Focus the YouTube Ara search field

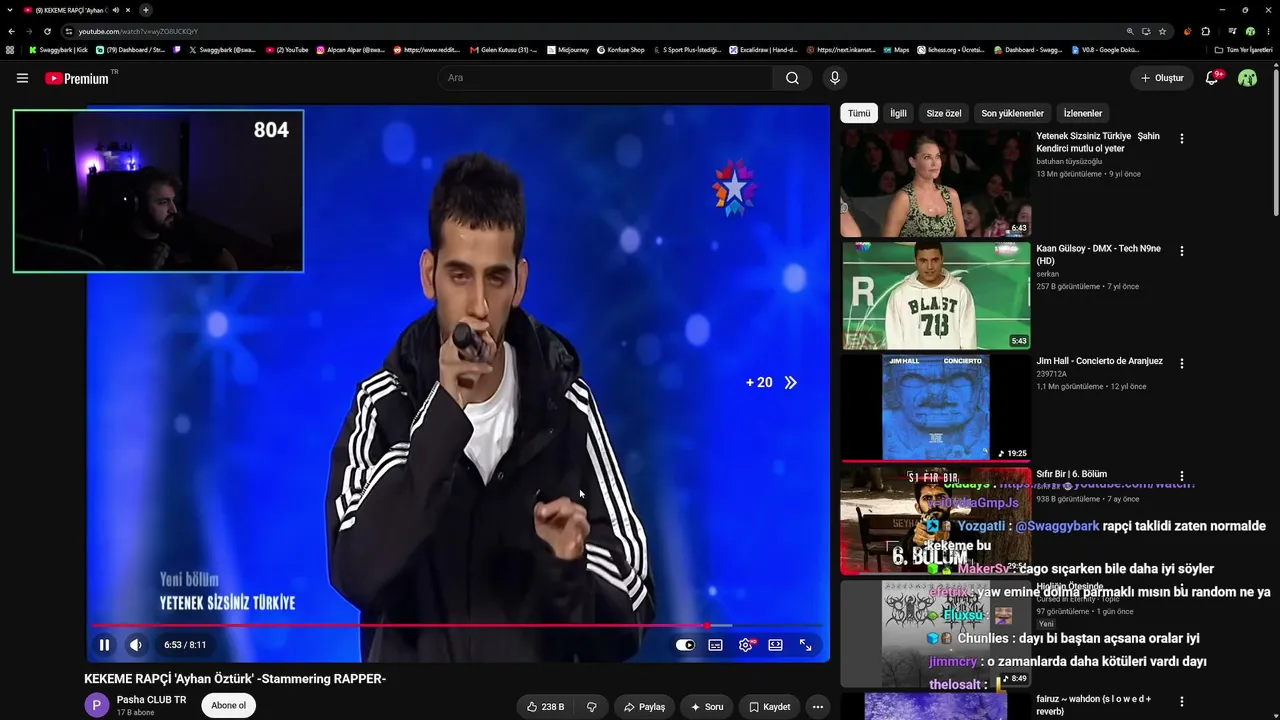point(605,78)
